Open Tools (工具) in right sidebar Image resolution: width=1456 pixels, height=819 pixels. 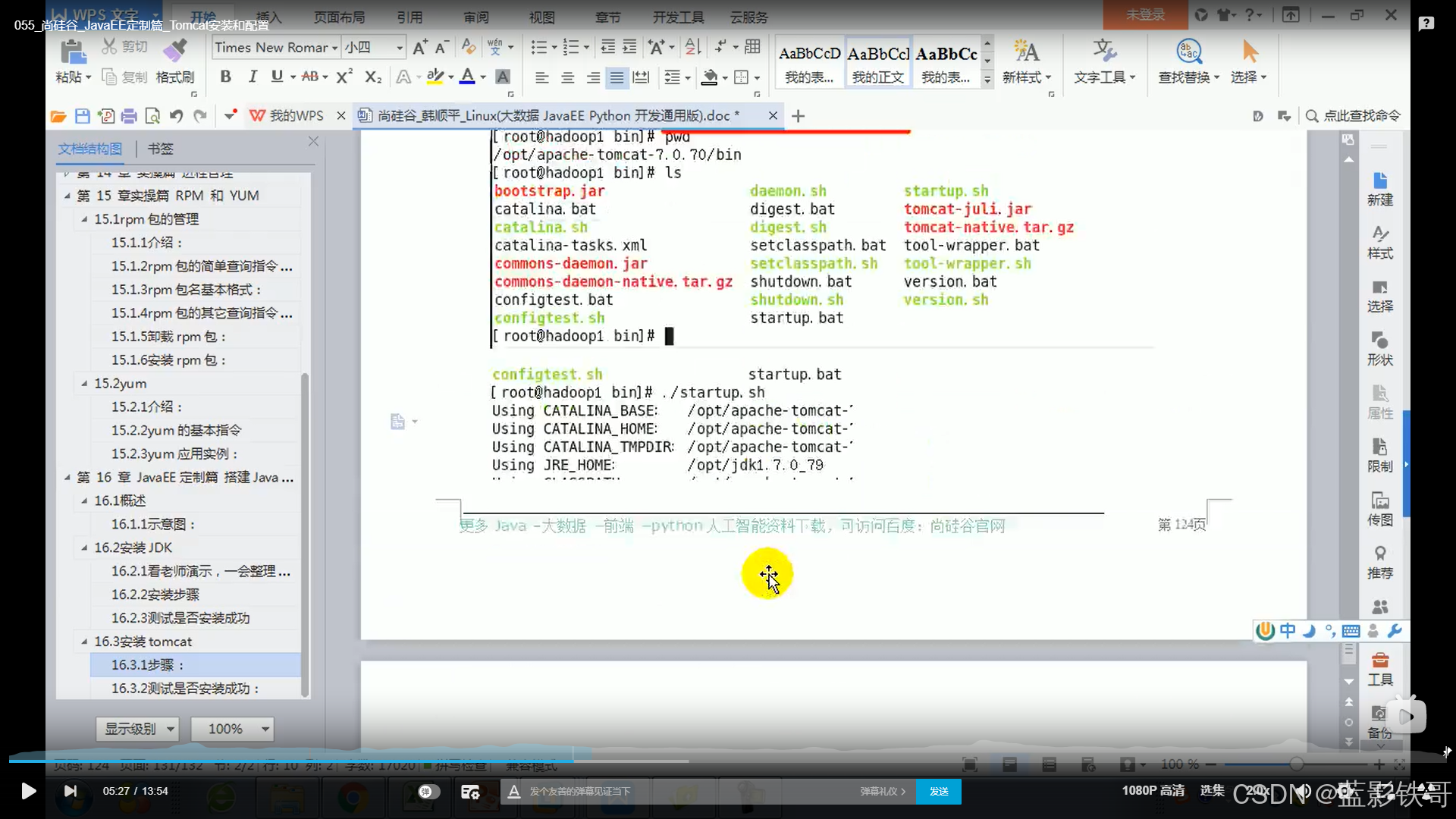coord(1379,669)
